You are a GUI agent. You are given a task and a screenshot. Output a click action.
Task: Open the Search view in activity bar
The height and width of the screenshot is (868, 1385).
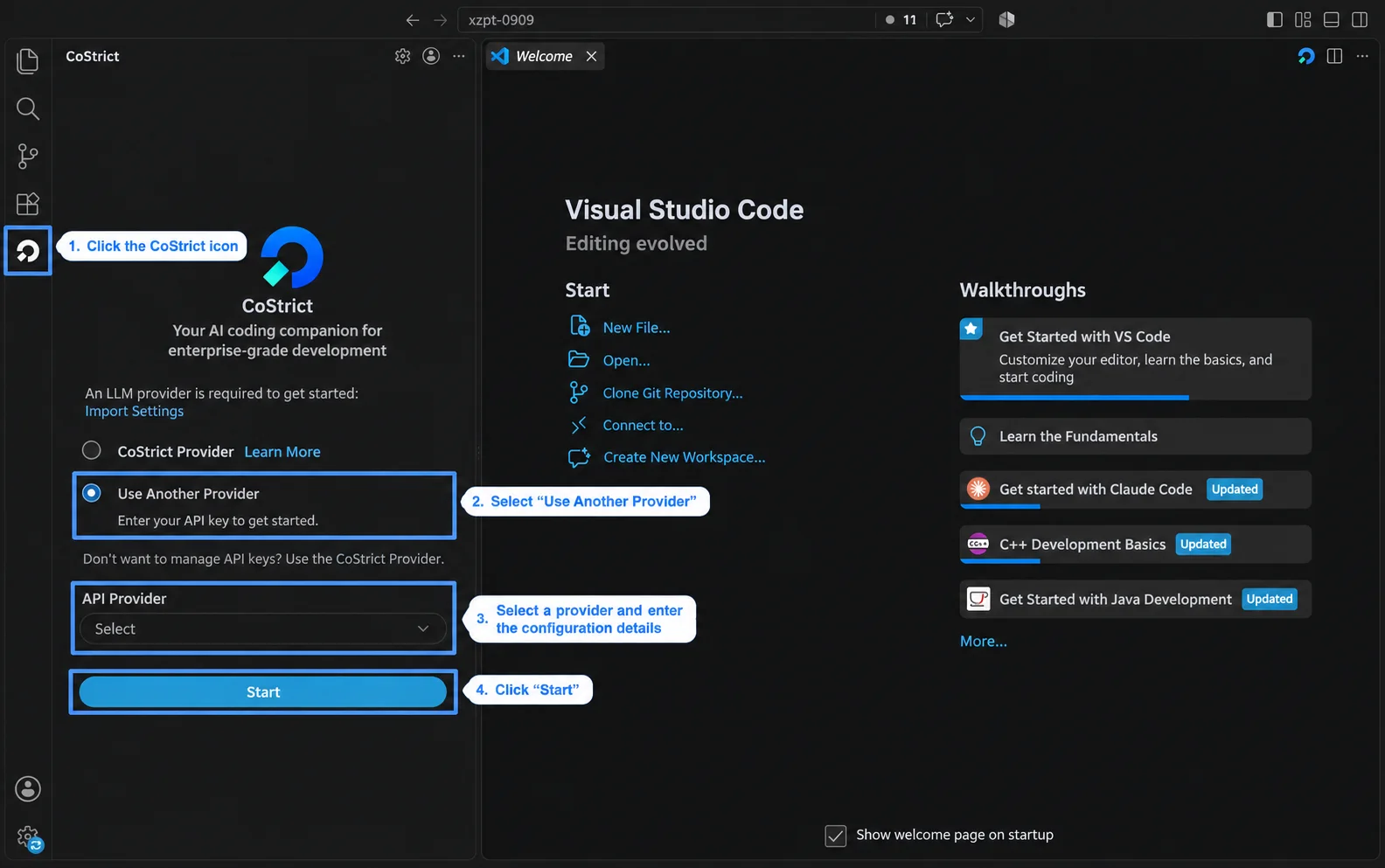[x=28, y=109]
